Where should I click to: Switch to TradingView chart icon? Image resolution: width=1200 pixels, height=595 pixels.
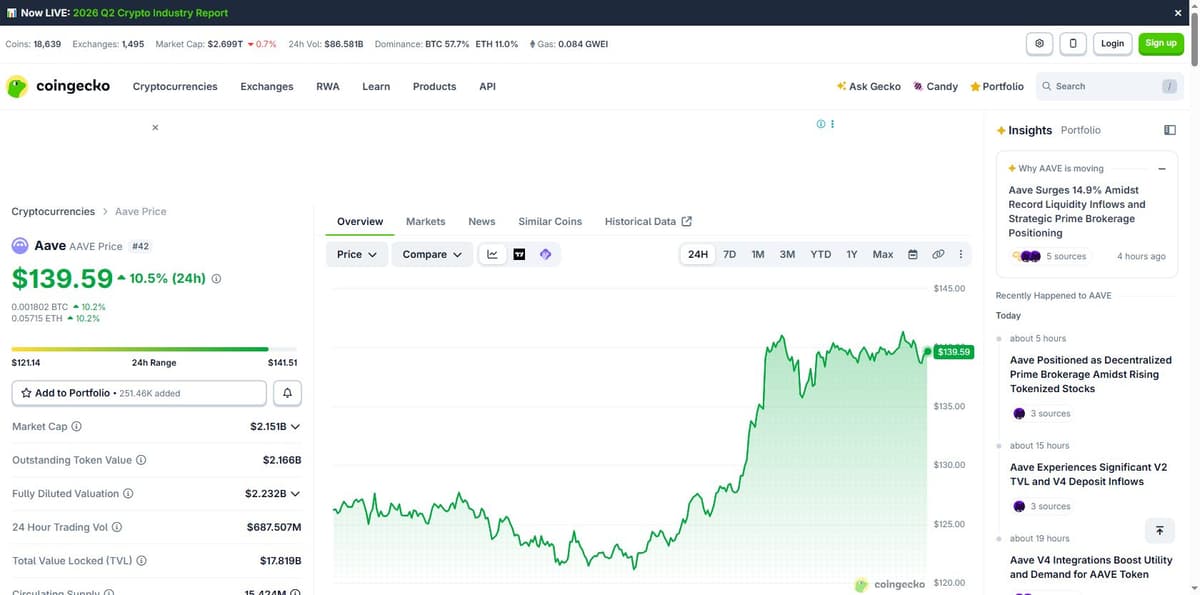coord(519,254)
